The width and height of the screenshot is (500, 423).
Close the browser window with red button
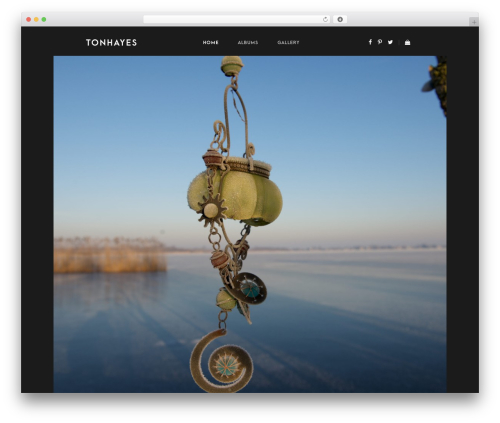(x=29, y=19)
